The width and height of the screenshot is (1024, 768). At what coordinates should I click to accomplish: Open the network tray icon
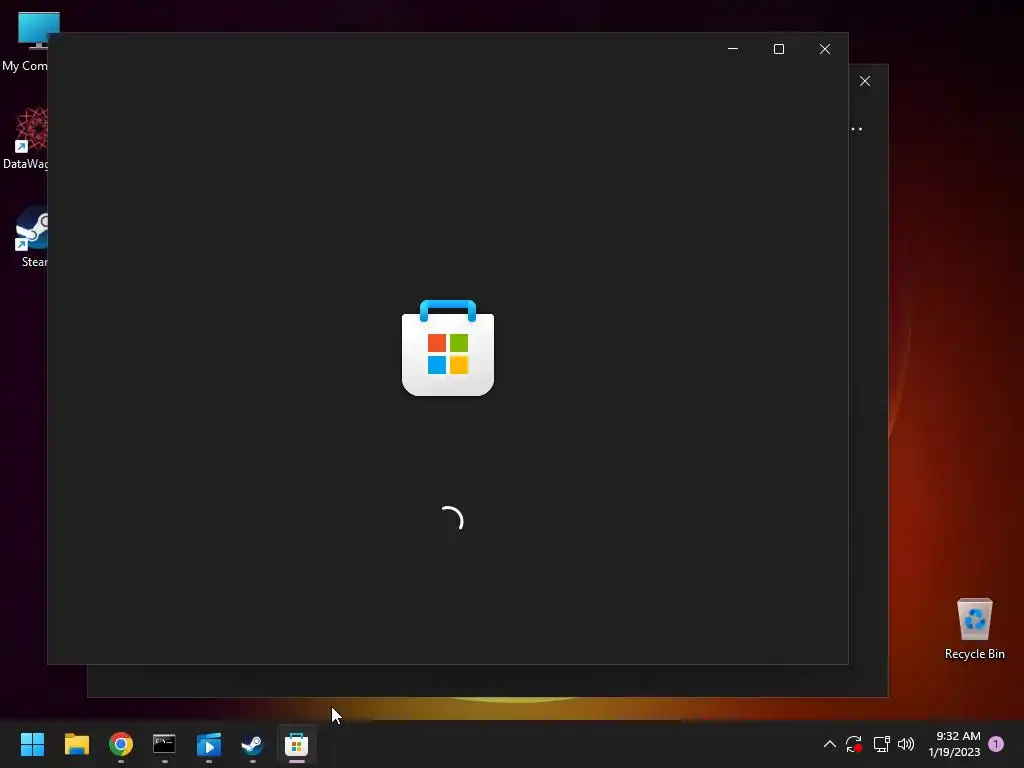coord(882,744)
